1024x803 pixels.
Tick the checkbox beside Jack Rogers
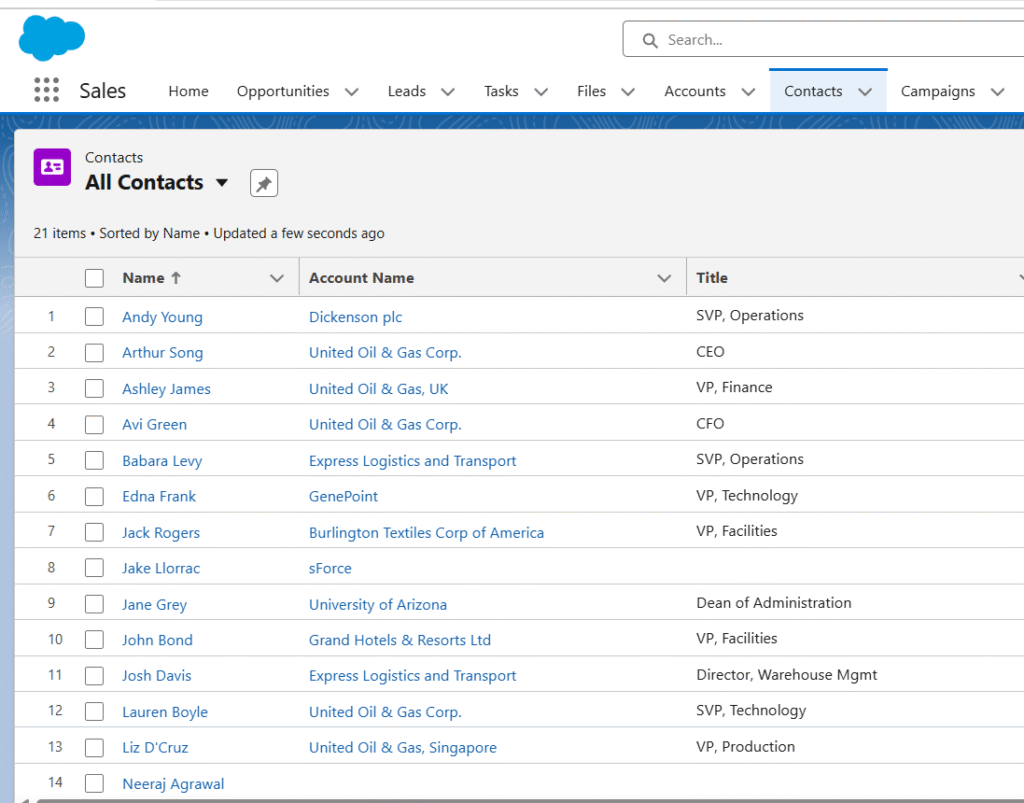(x=94, y=532)
